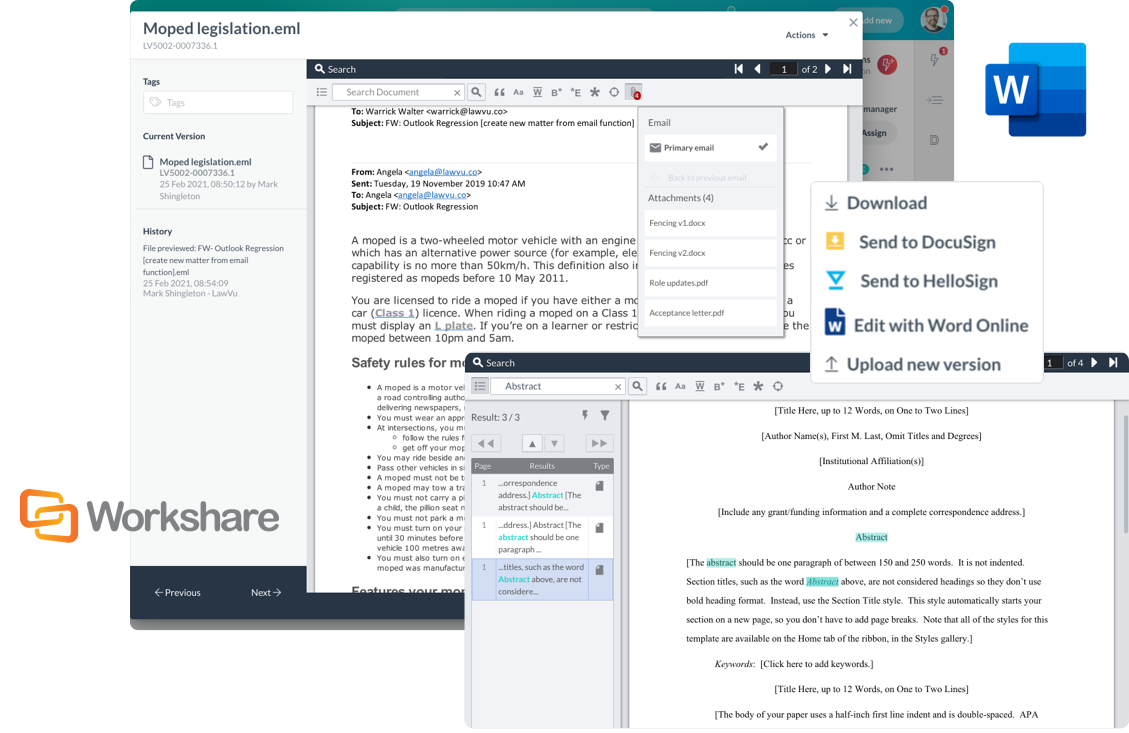Open attachment Acceptance letter.pdf
The width and height of the screenshot is (1129, 733).
(709, 313)
